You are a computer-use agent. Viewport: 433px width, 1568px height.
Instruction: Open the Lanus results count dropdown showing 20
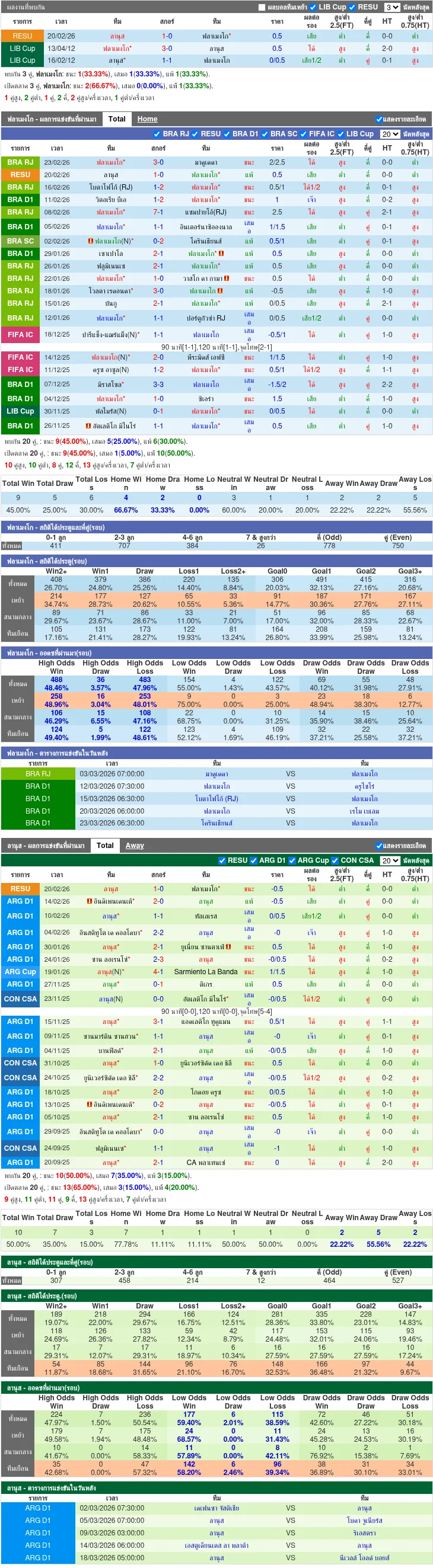[390, 860]
